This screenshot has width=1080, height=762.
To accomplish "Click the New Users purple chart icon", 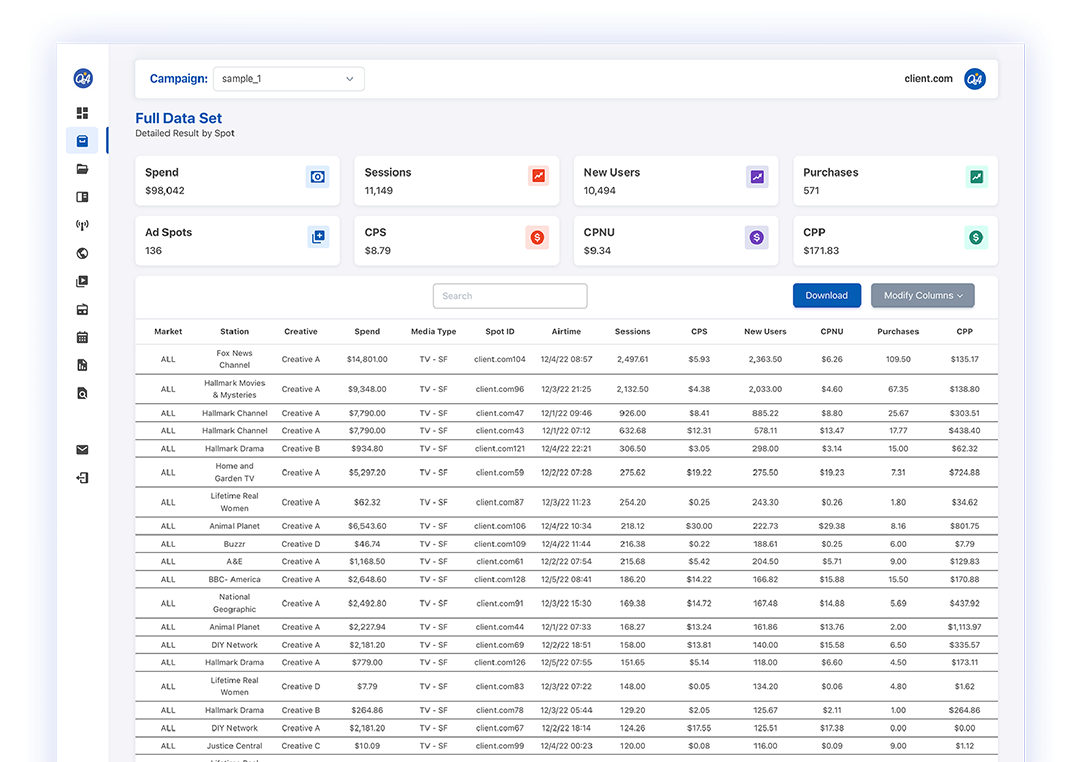I will (757, 177).
